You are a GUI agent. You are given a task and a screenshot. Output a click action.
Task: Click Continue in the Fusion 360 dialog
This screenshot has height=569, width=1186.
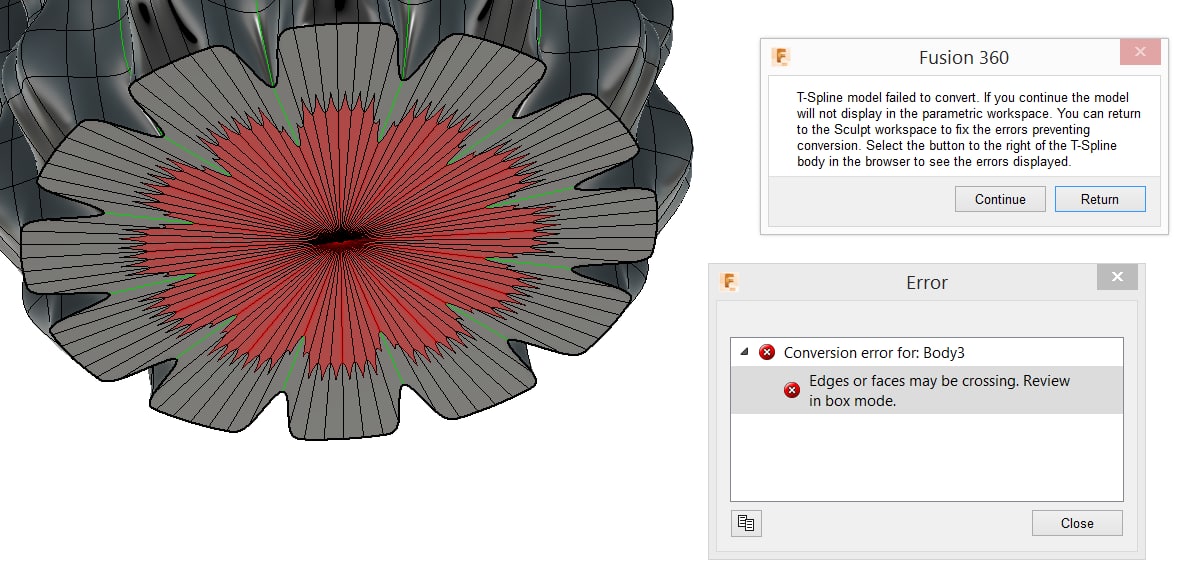[1000, 199]
